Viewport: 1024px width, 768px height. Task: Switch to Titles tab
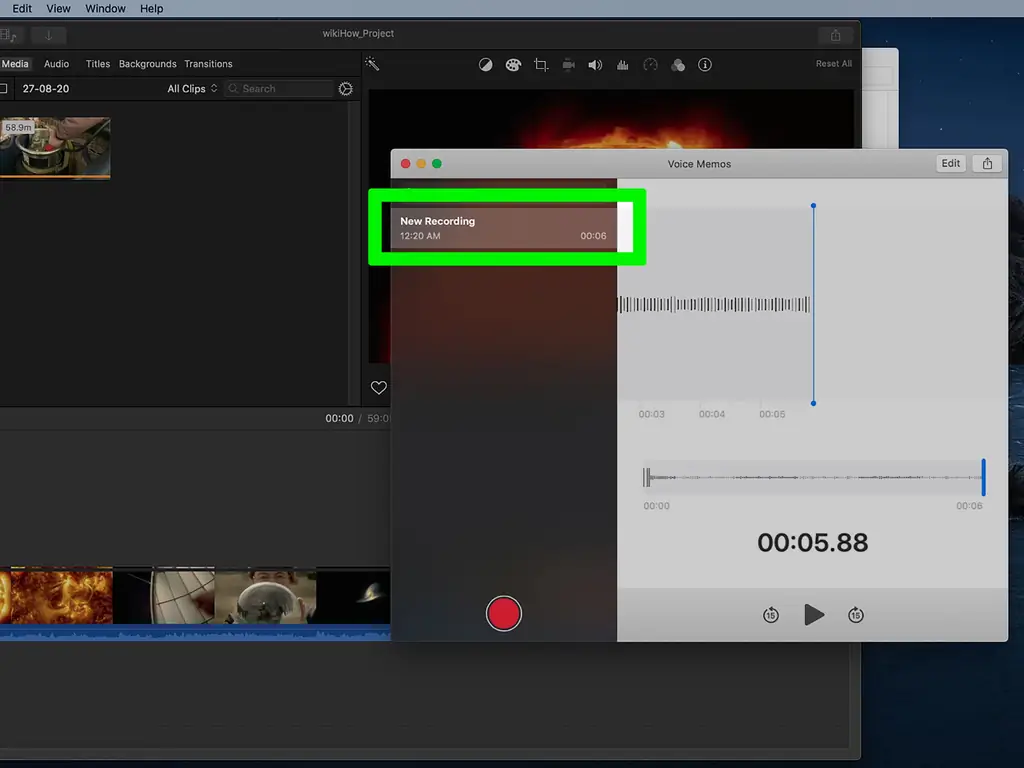(x=98, y=64)
